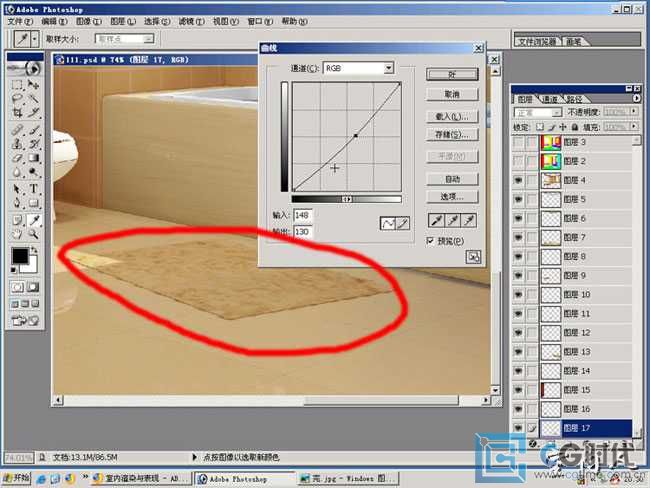The height and width of the screenshot is (488, 650).
Task: Select the History Brush tool
Action: point(33,144)
